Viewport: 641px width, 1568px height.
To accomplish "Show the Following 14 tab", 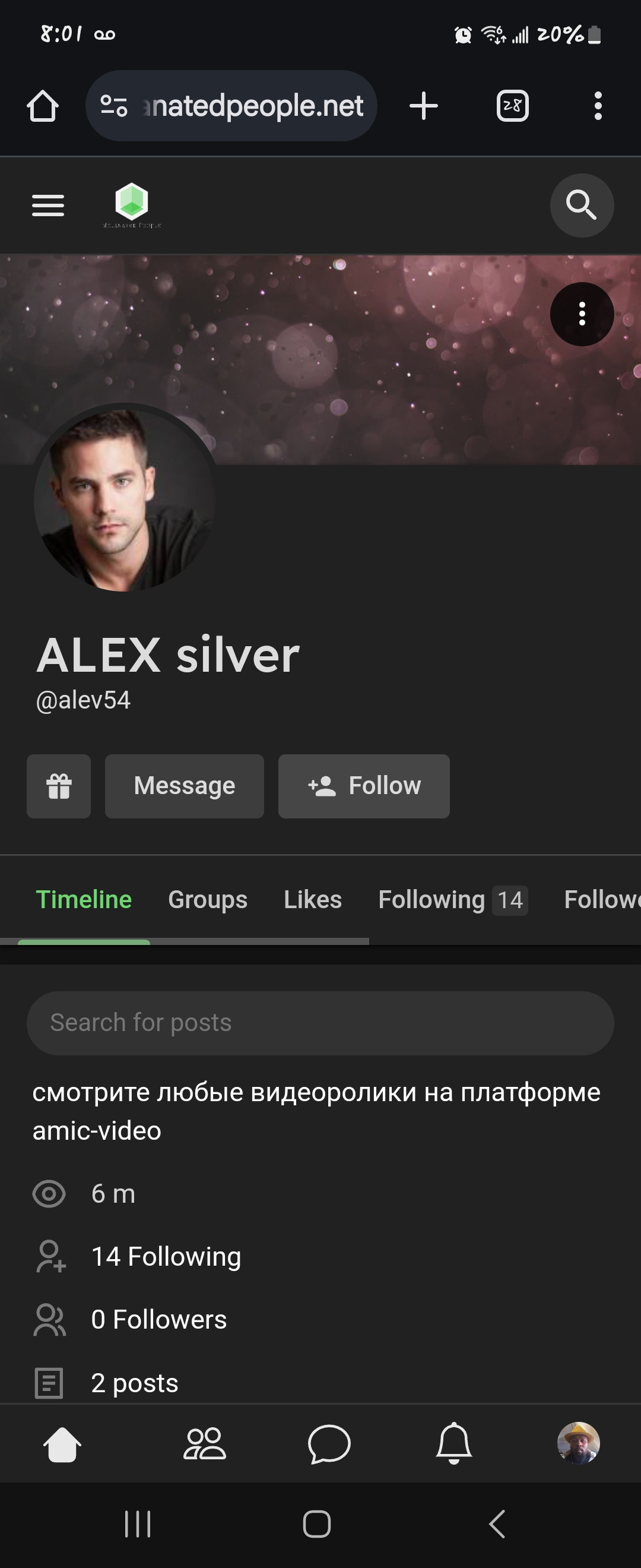I will coord(453,899).
